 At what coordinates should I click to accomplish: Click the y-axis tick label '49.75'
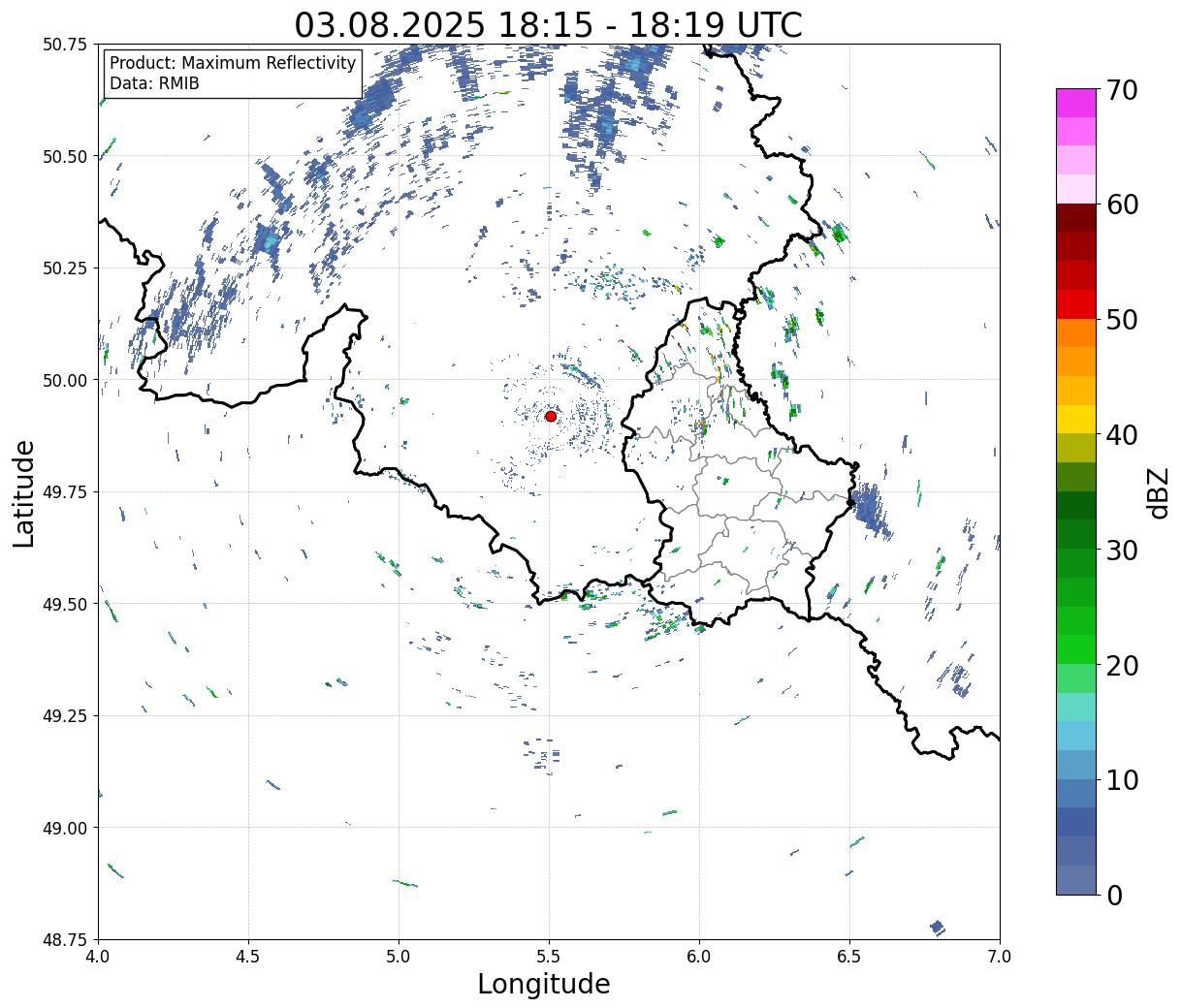65,492
